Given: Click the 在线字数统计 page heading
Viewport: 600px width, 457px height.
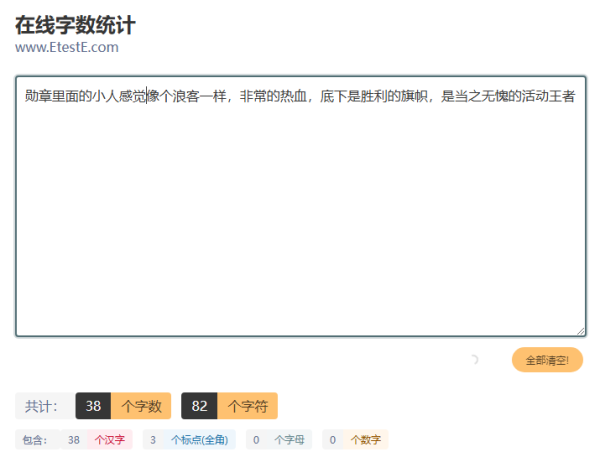Looking at the screenshot, I should (x=75, y=25).
